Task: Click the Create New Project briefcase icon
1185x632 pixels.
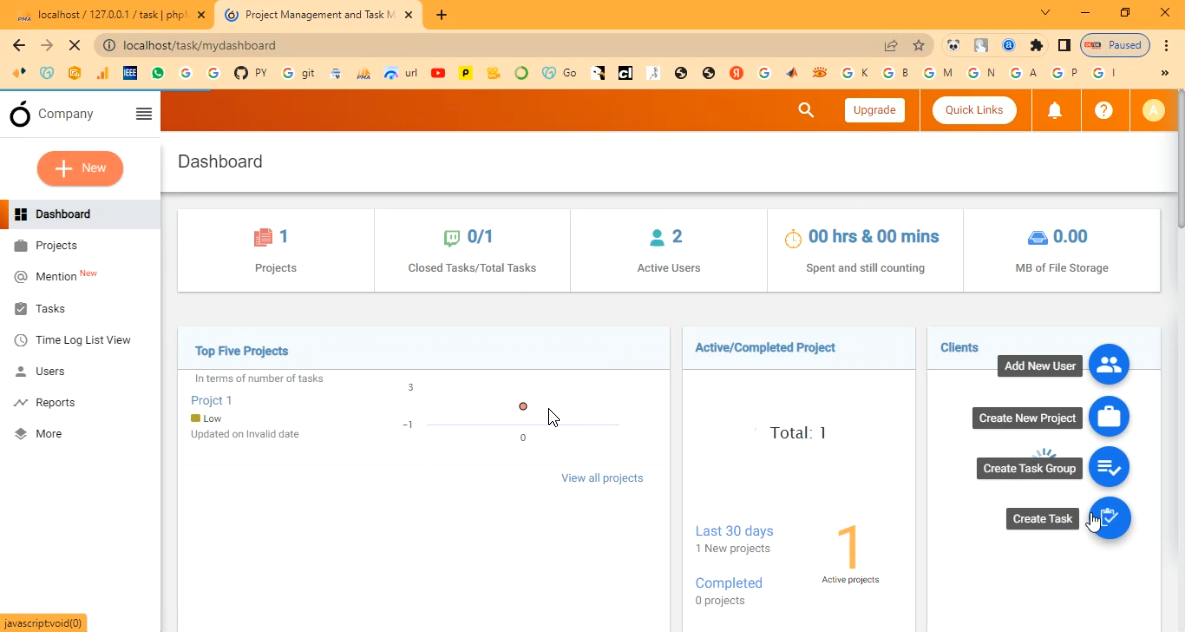Action: click(1109, 417)
